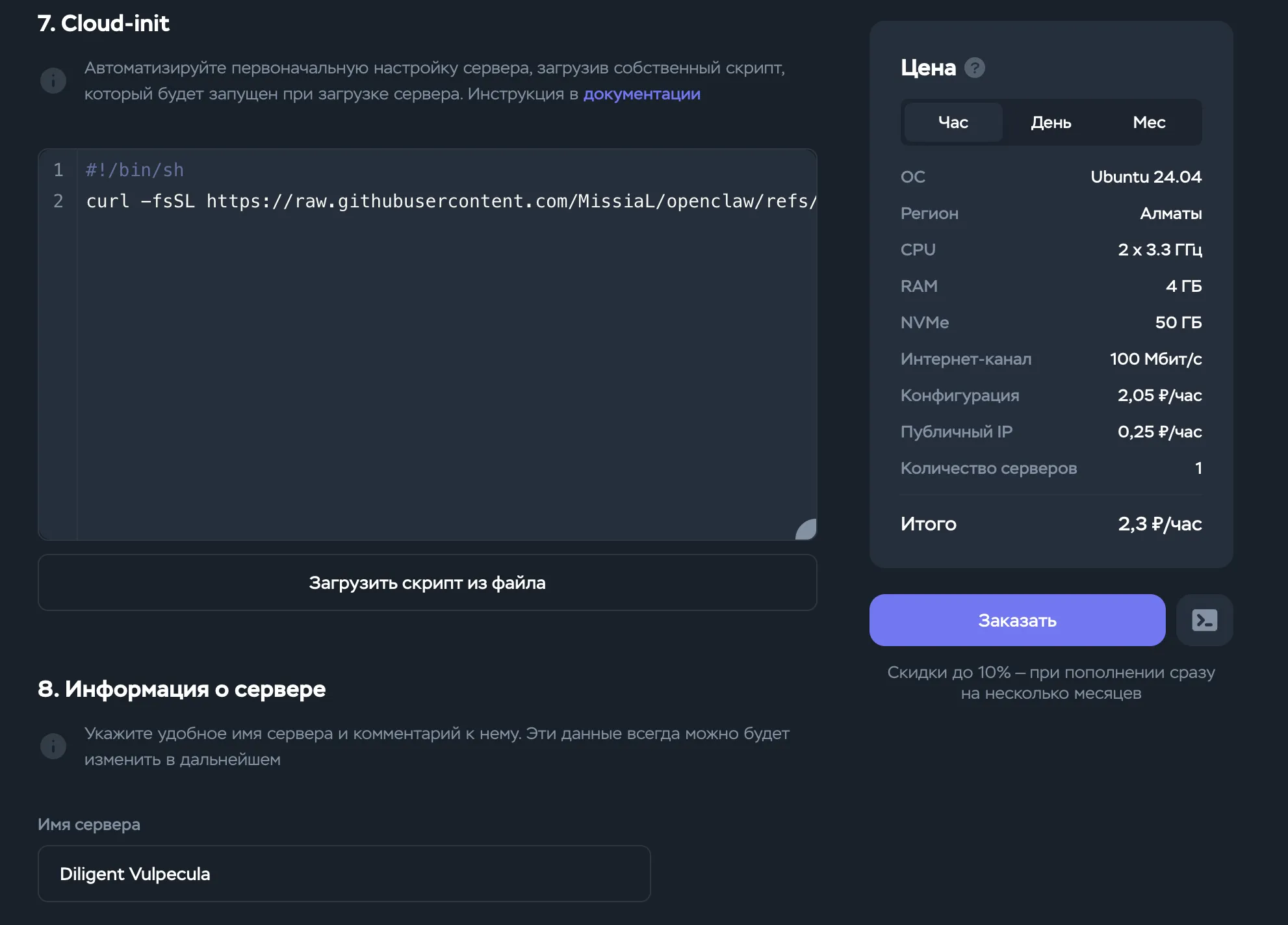
Task: Click the shebang line #!/bin/sh
Action: (x=135, y=170)
